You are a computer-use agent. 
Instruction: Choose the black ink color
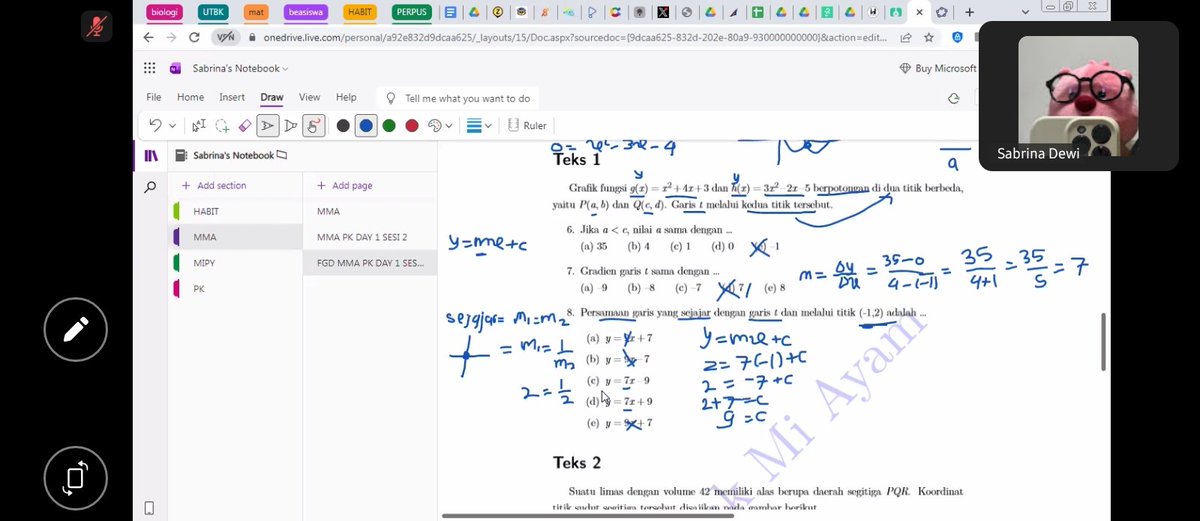tap(343, 125)
